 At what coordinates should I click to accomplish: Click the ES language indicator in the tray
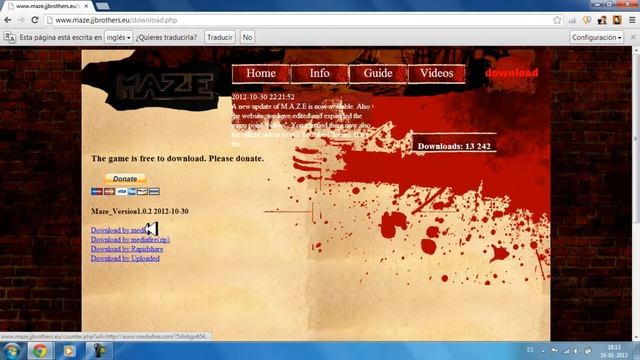coord(530,350)
